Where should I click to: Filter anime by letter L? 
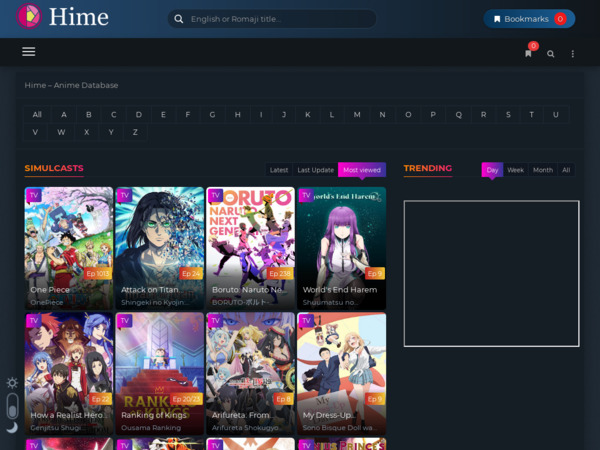pos(332,114)
